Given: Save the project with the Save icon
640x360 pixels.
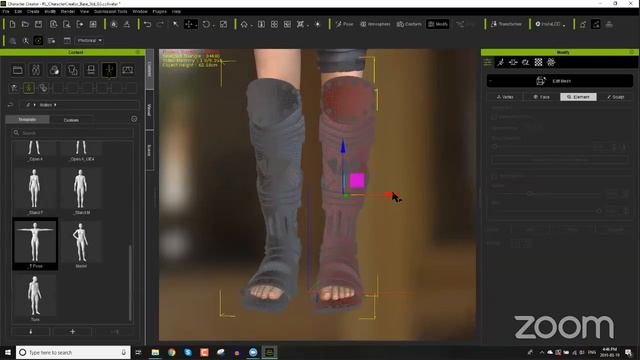Looking at the screenshot, I should coord(38,24).
